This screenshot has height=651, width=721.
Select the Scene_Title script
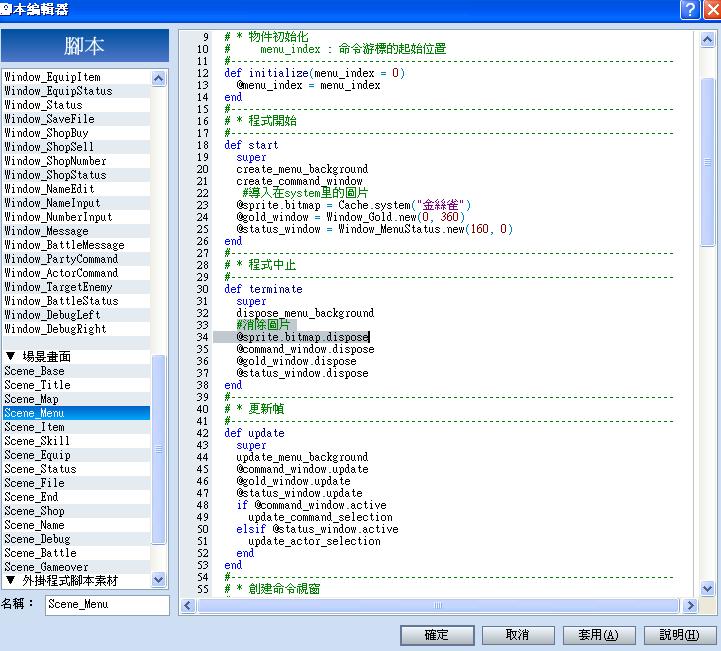tap(76, 385)
